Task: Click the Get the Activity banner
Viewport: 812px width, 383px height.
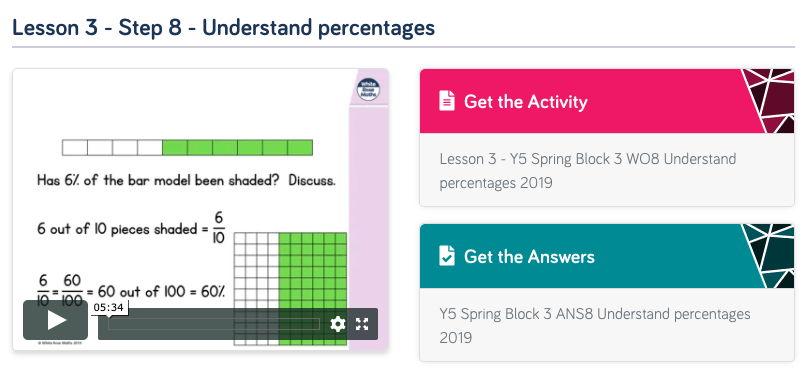Action: 606,101
